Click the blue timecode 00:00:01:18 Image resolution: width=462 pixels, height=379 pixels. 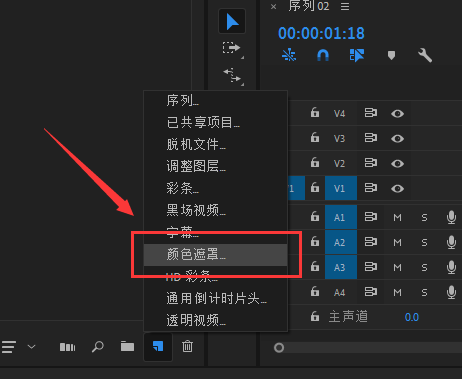(321, 33)
